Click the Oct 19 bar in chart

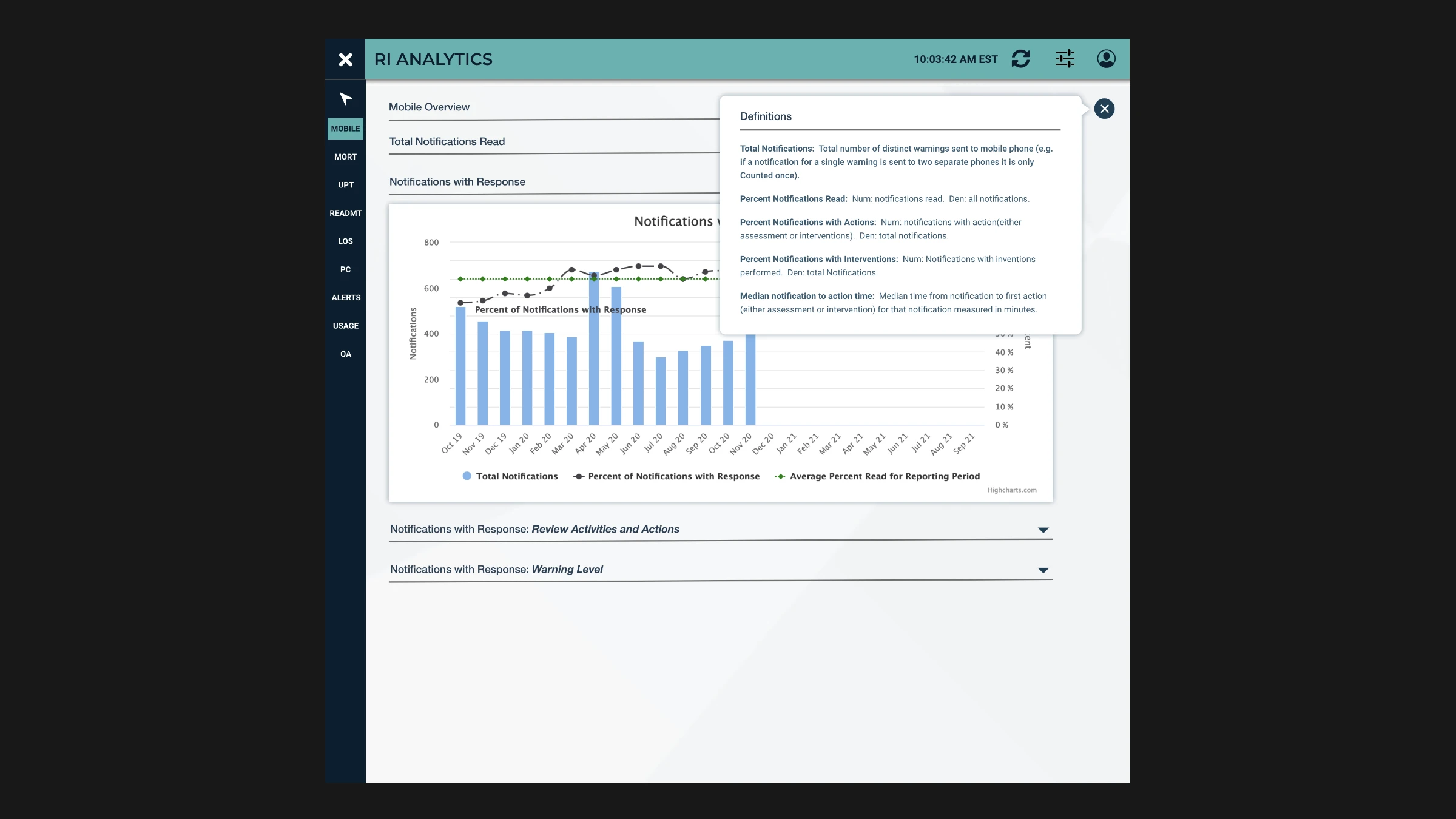[x=460, y=366]
